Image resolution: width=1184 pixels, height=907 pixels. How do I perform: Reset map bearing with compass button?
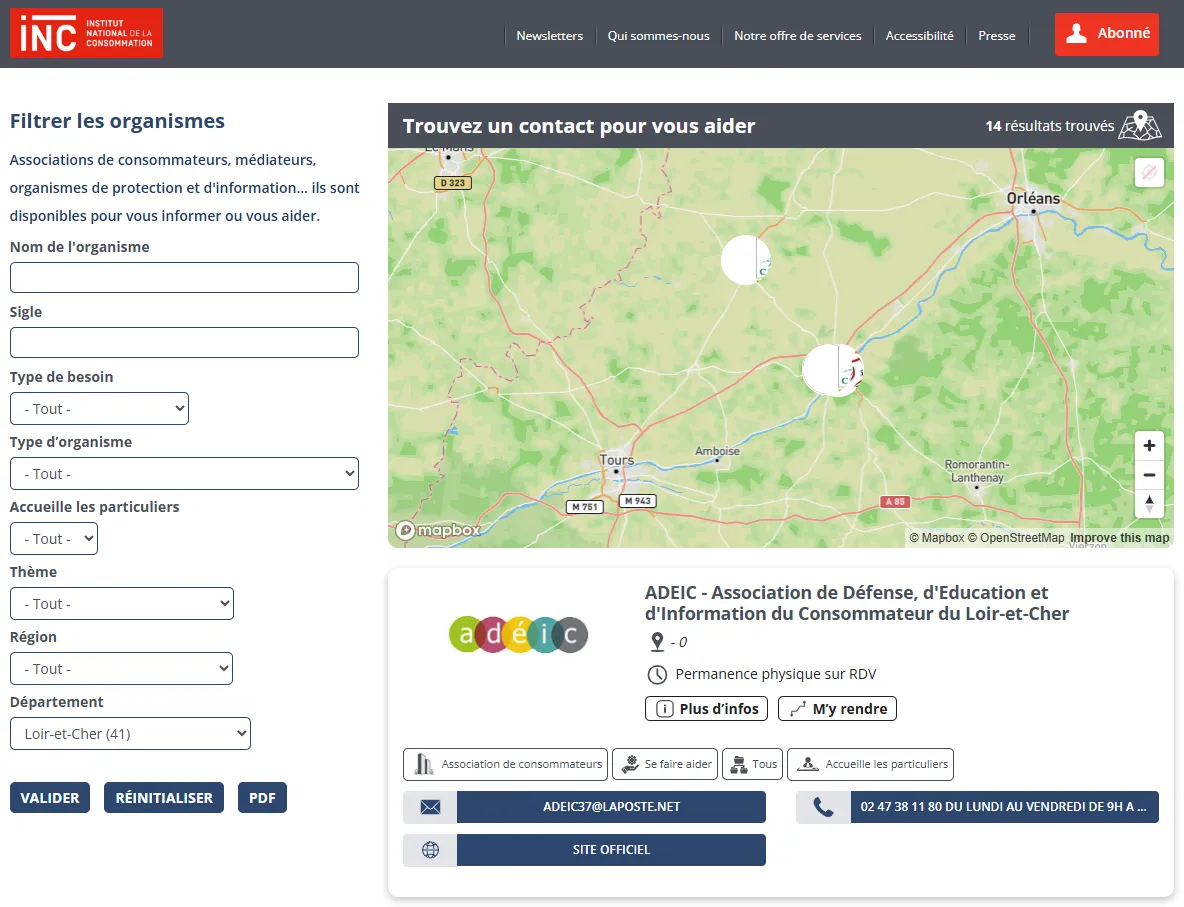pyautogui.click(x=1149, y=504)
